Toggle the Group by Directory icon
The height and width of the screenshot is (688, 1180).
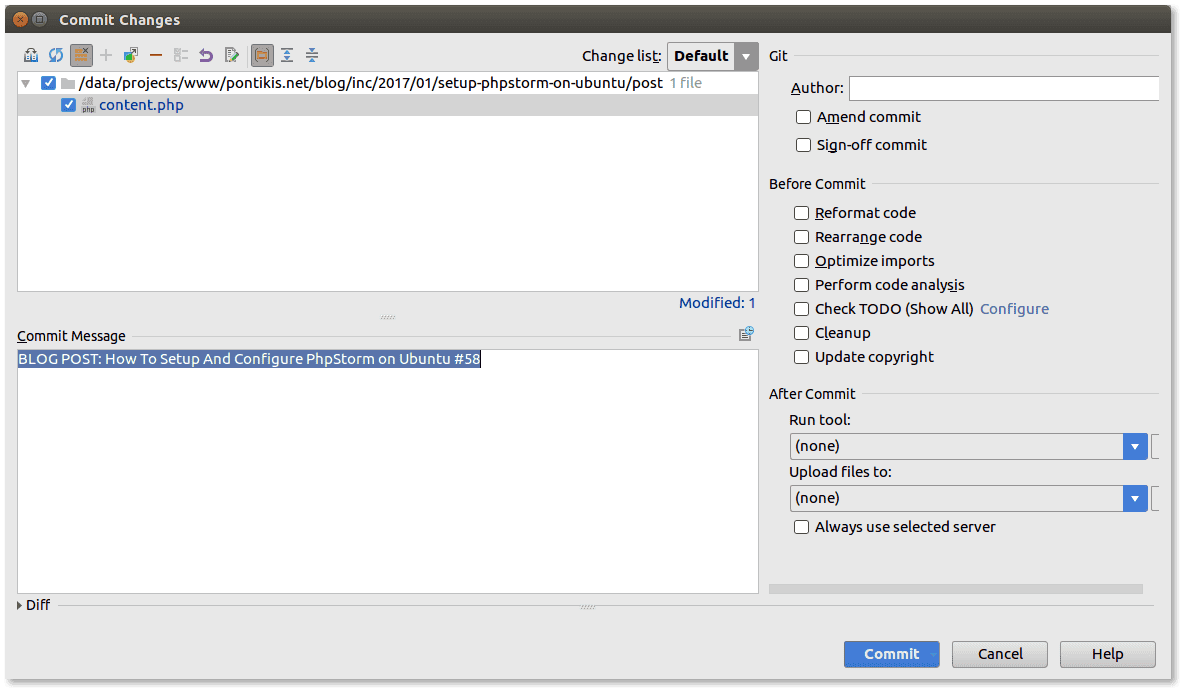click(262, 55)
